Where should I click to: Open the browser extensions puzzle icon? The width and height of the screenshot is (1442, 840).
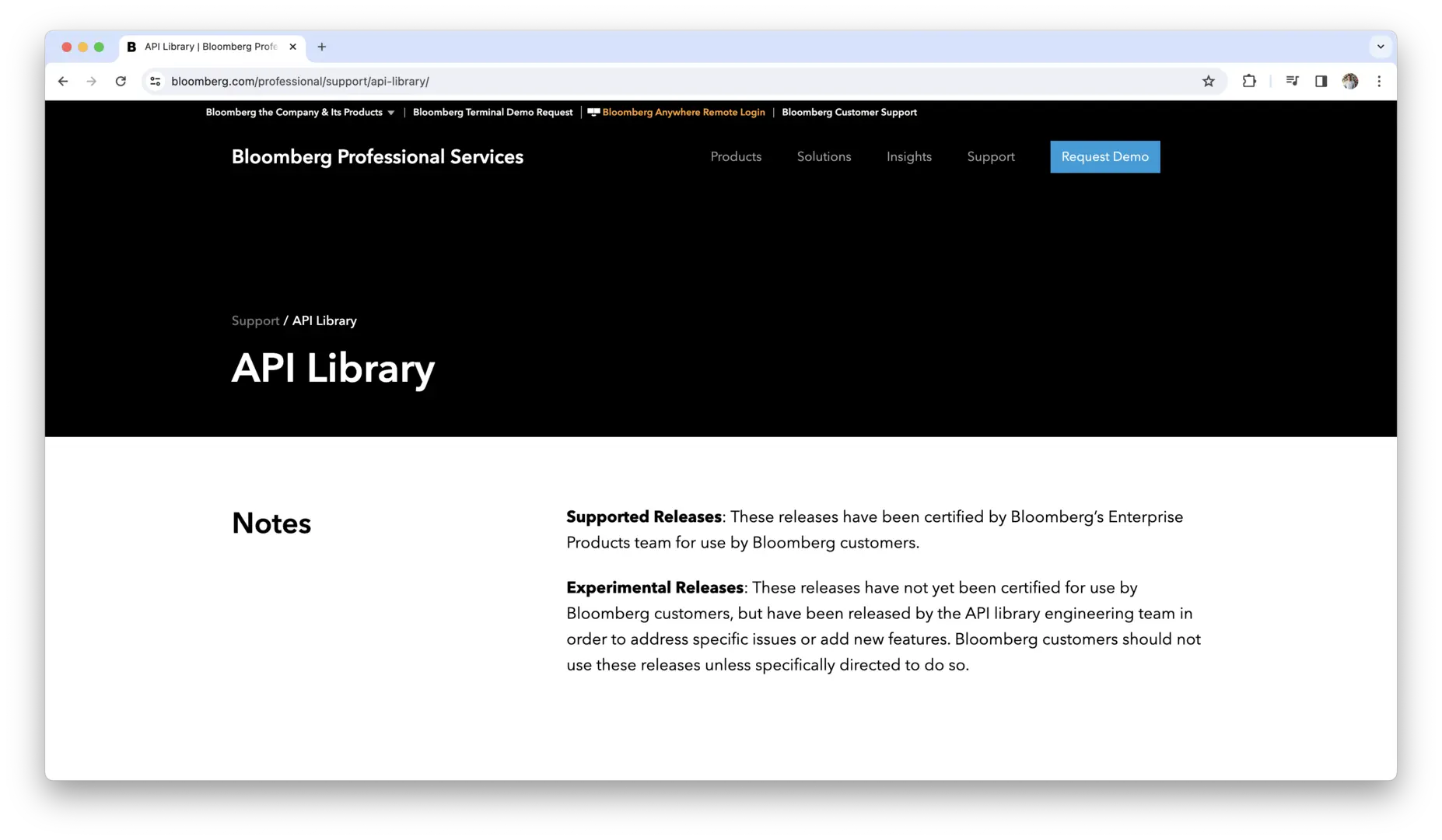click(x=1249, y=81)
